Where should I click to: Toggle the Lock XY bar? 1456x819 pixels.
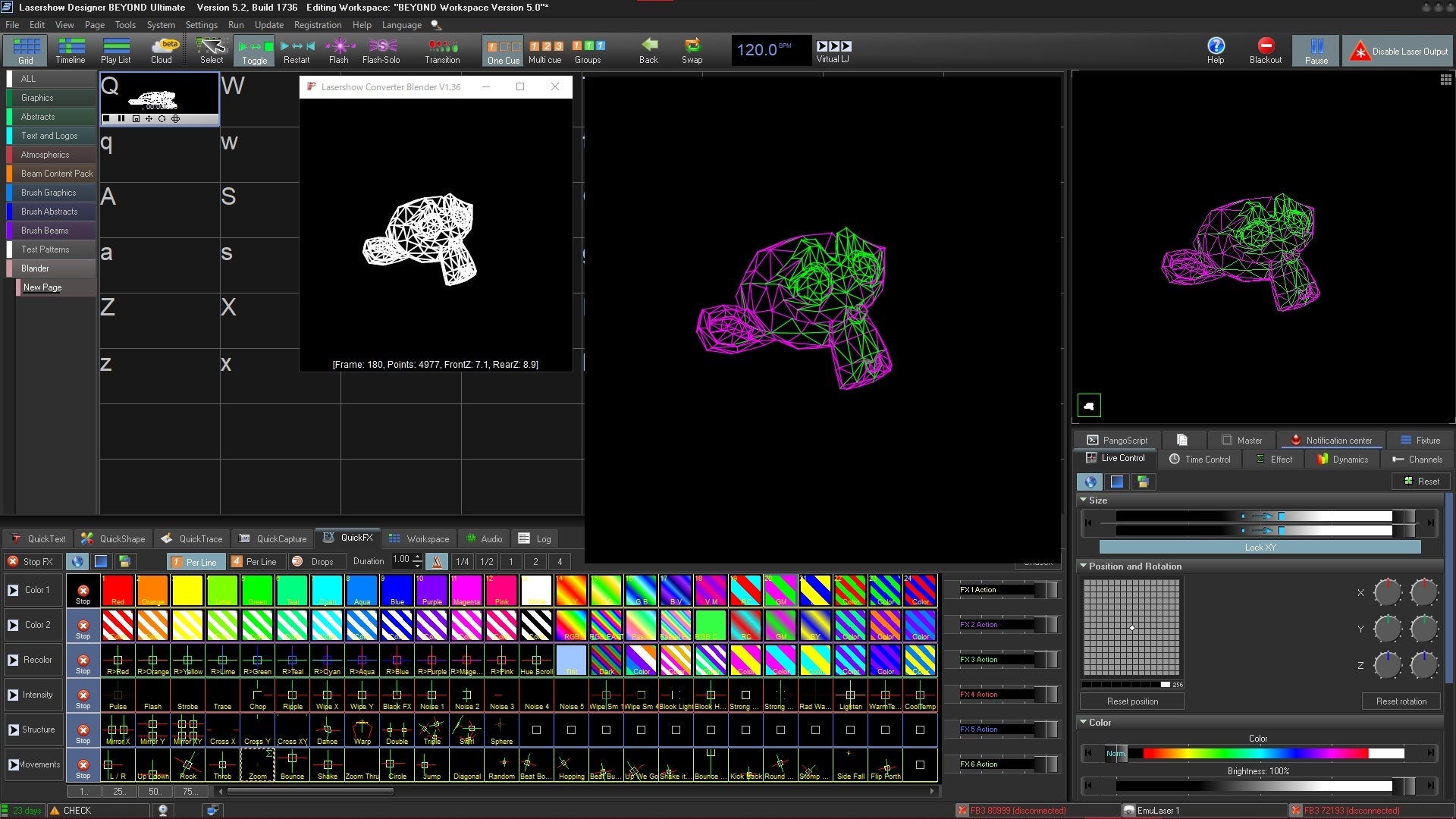1260,548
